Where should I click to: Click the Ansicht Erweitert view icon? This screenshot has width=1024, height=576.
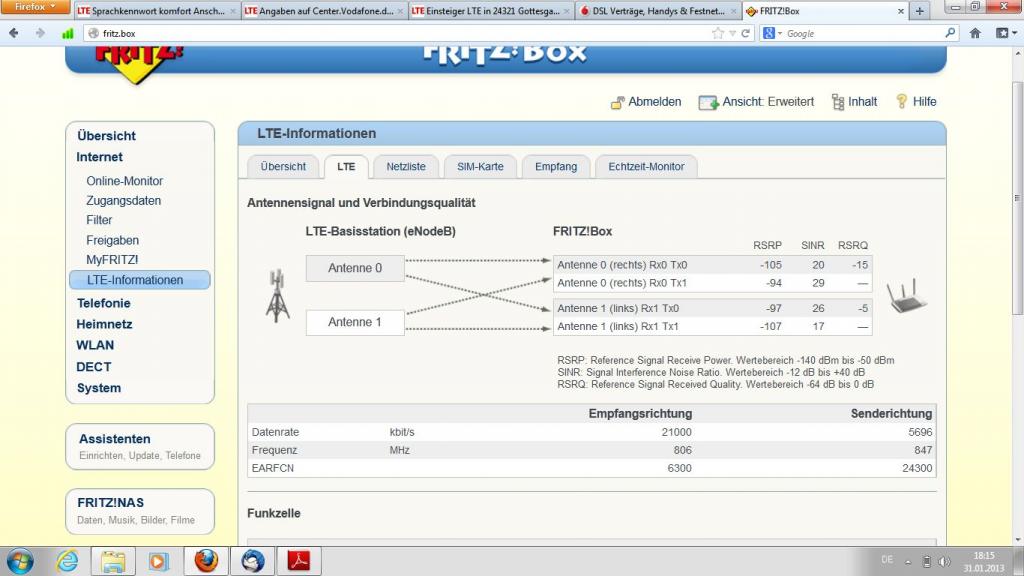point(708,103)
